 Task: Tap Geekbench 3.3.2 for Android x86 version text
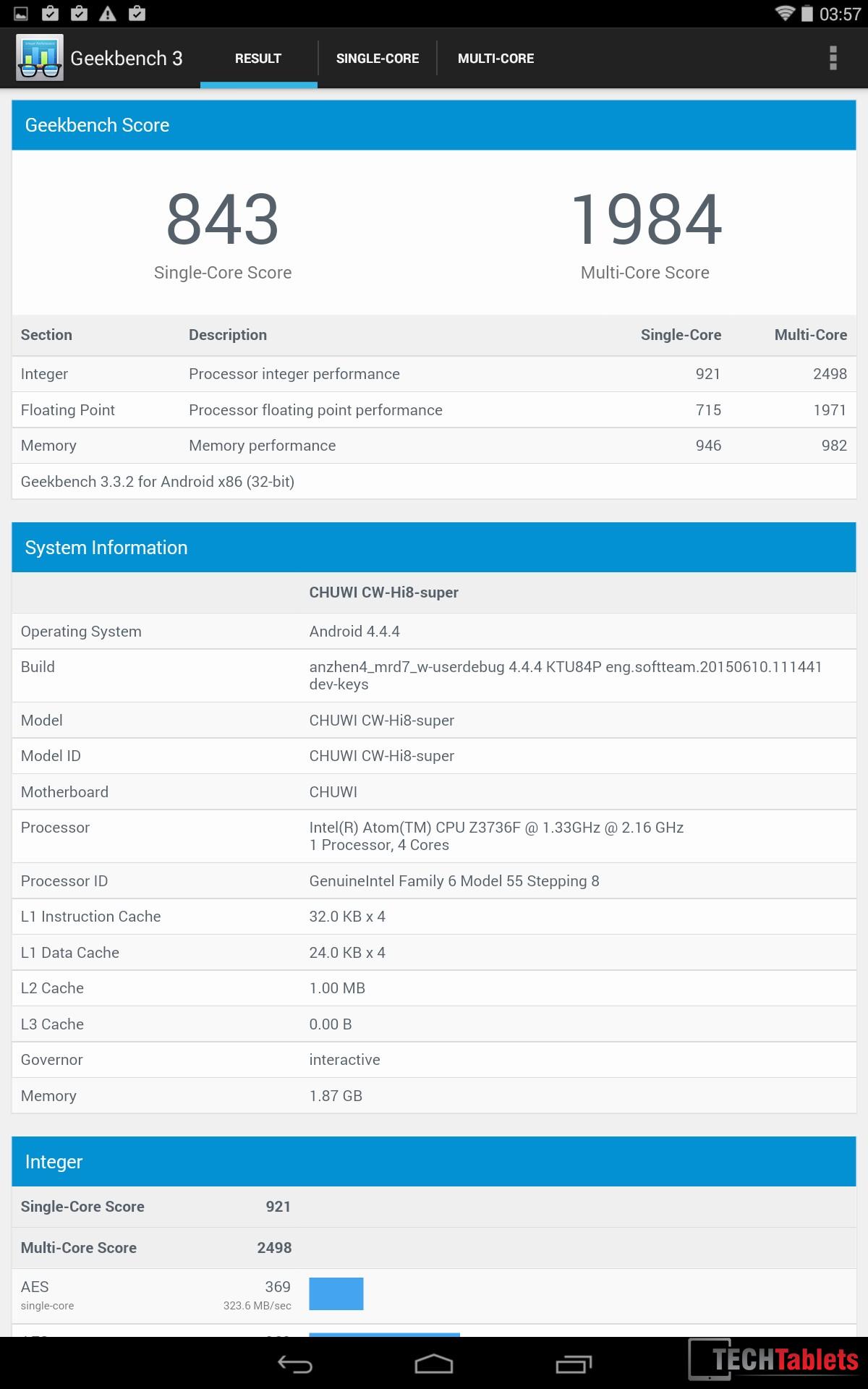pos(158,482)
